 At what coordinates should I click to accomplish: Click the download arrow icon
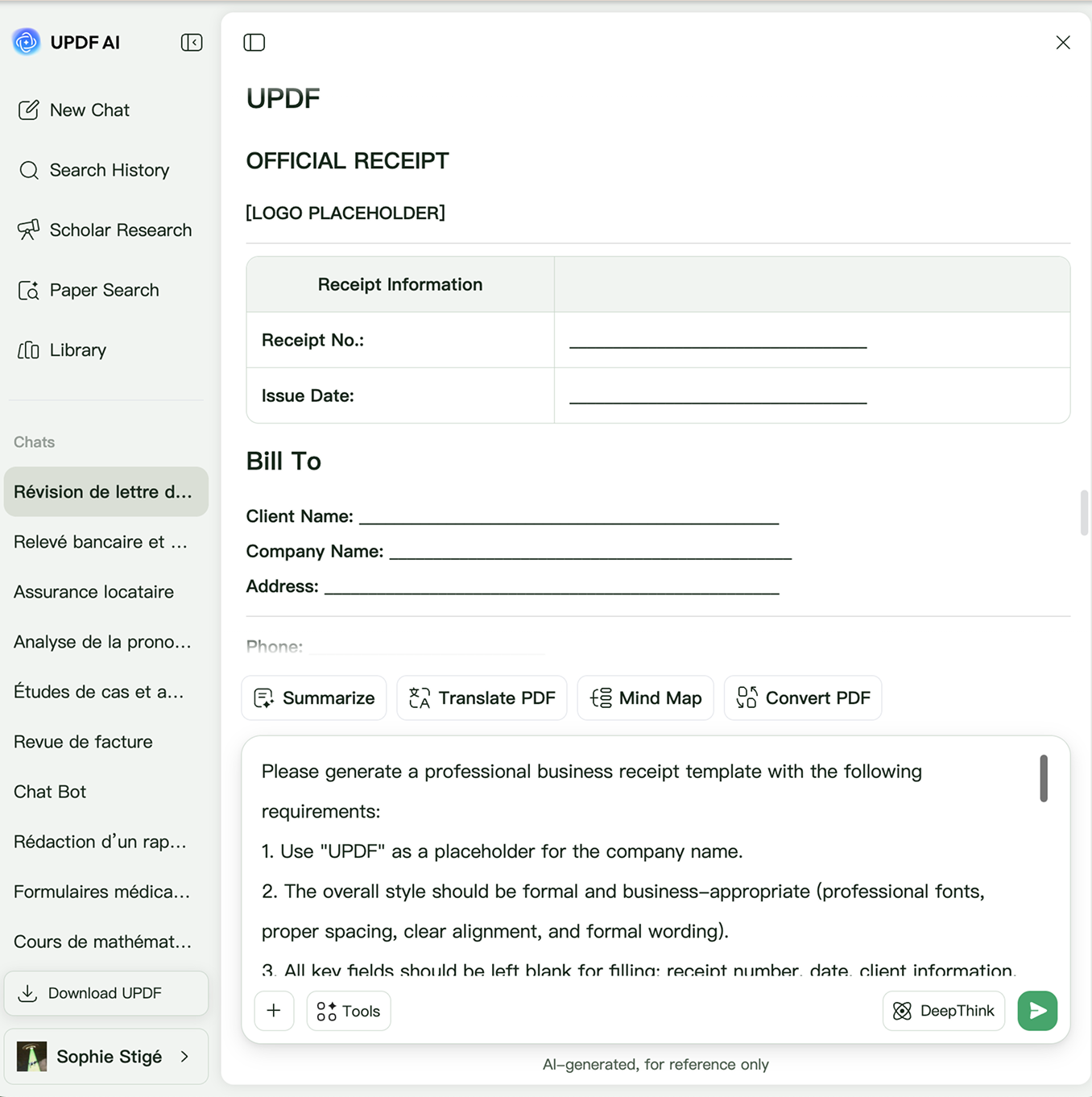click(27, 993)
